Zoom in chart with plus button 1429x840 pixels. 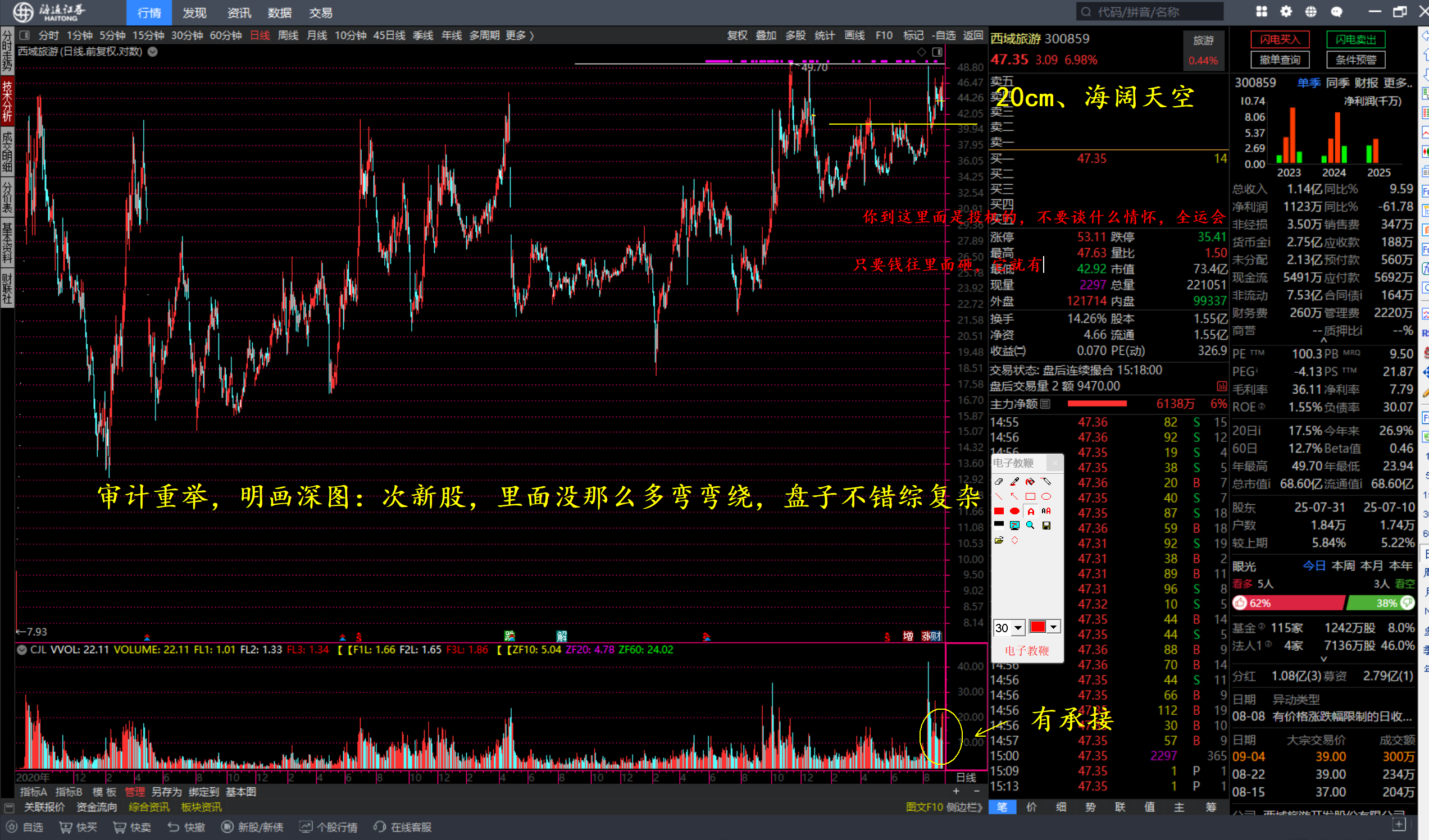click(x=956, y=791)
